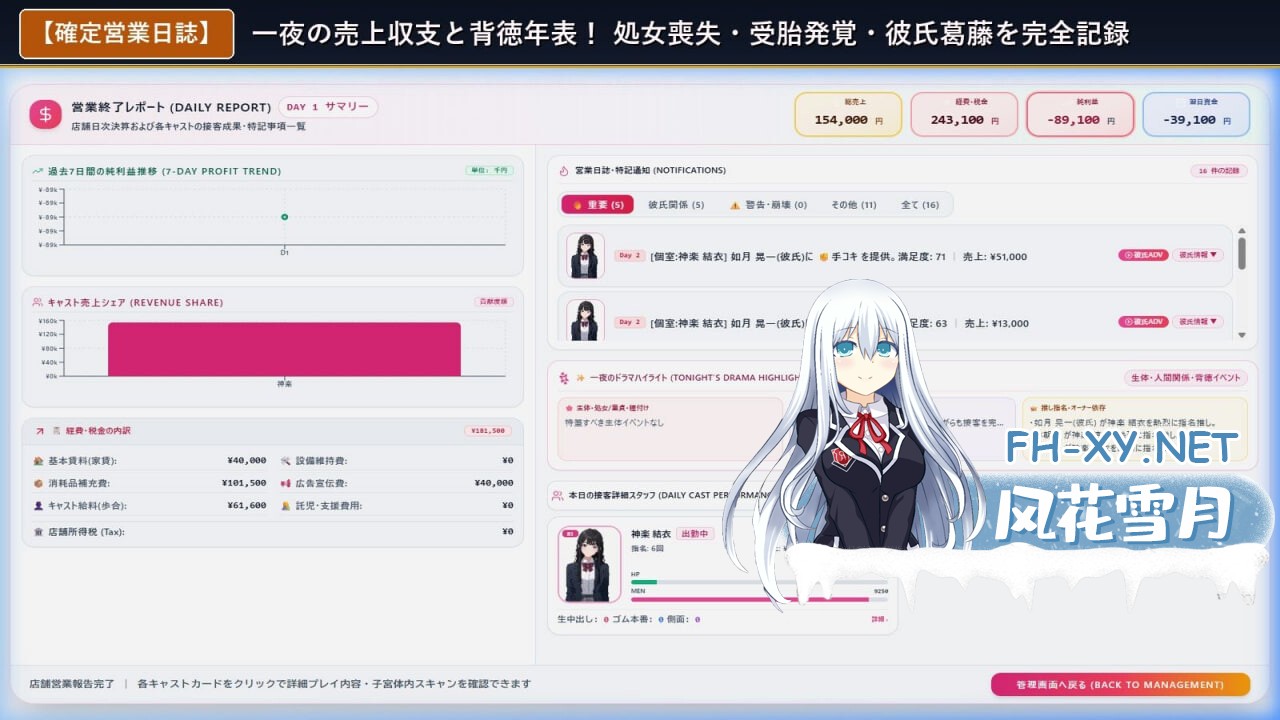
Task: Show the 全て (16) notifications tab
Action: pyautogui.click(x=919, y=205)
